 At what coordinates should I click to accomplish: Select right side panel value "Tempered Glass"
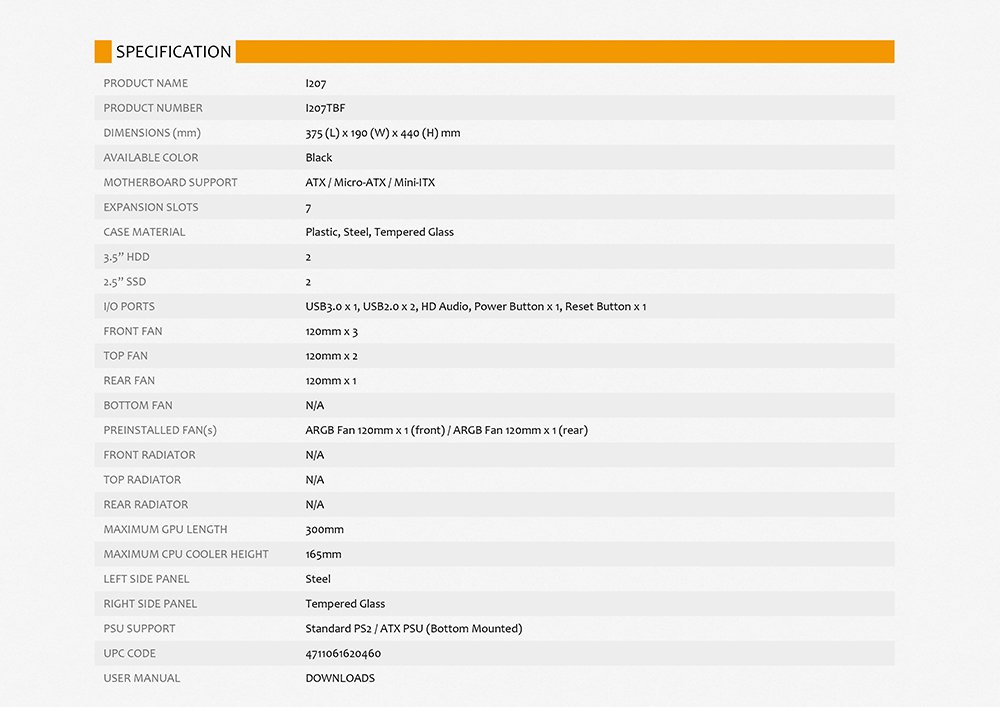click(x=345, y=604)
